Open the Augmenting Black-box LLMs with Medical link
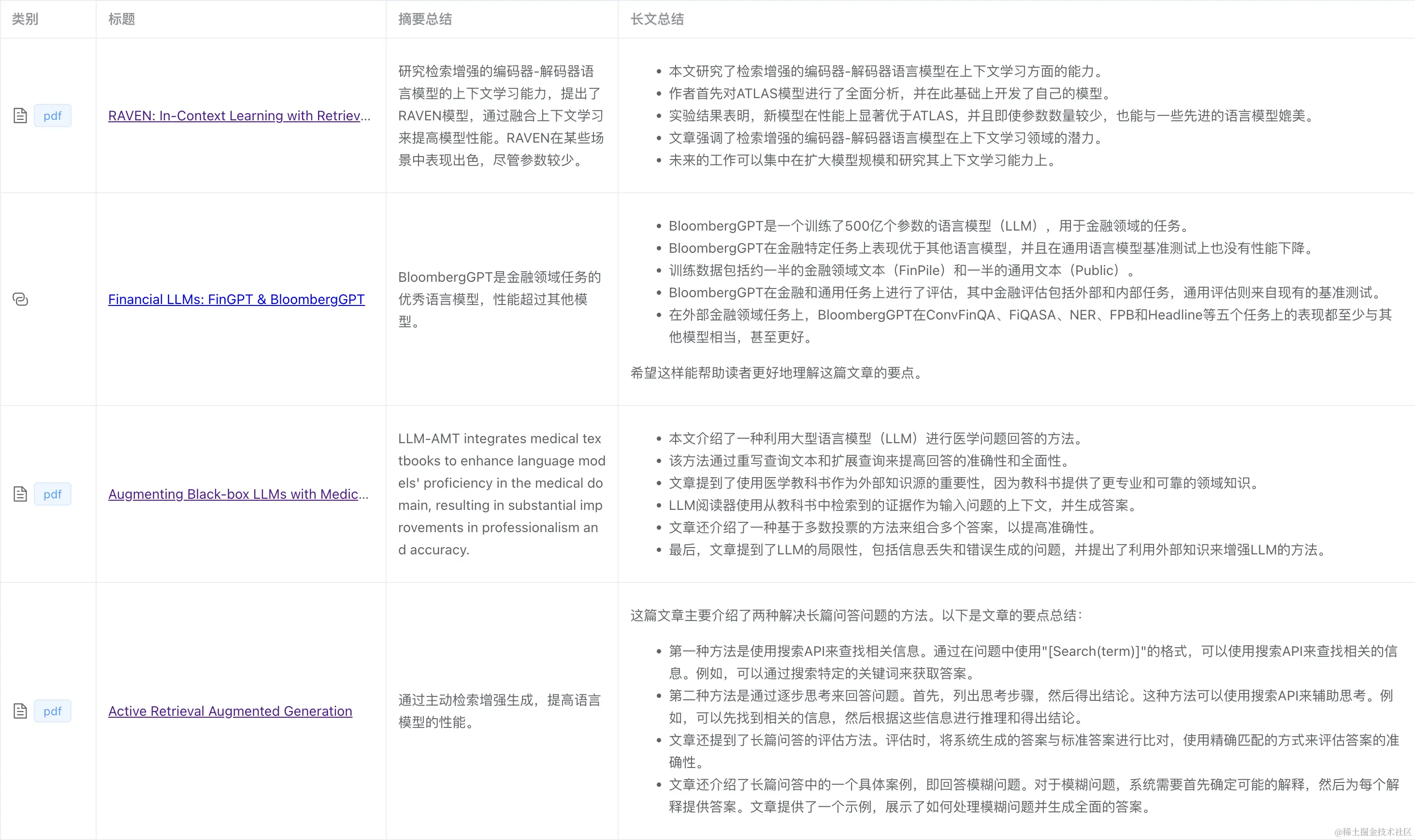 click(x=239, y=493)
